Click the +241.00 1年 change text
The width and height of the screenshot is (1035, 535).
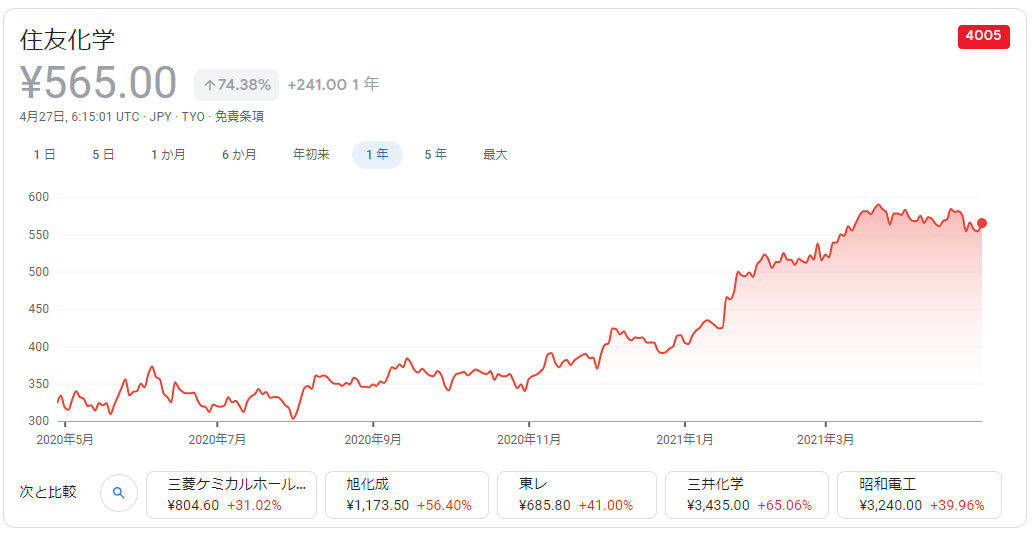pos(333,84)
